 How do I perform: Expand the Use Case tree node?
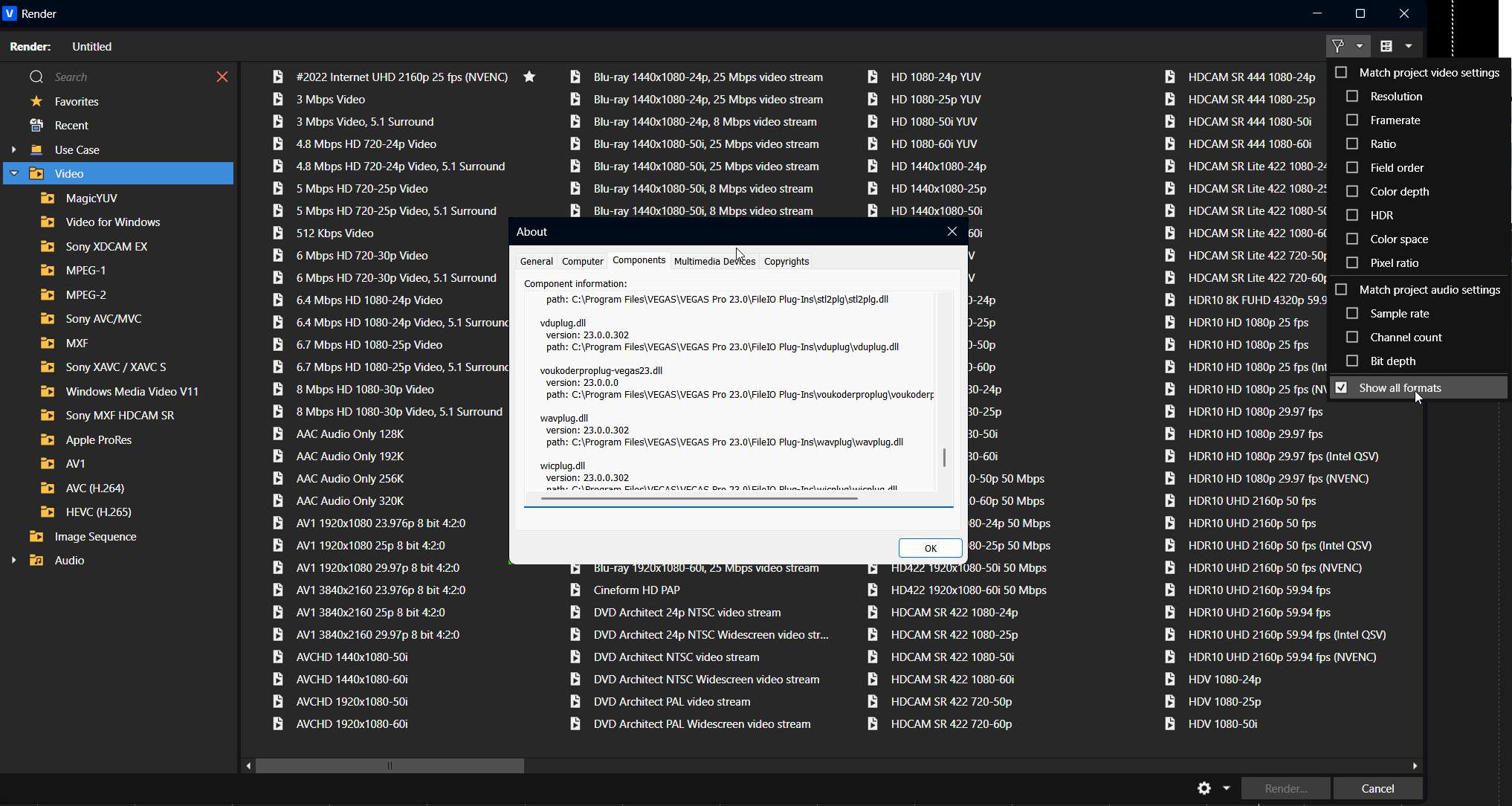tap(13, 149)
